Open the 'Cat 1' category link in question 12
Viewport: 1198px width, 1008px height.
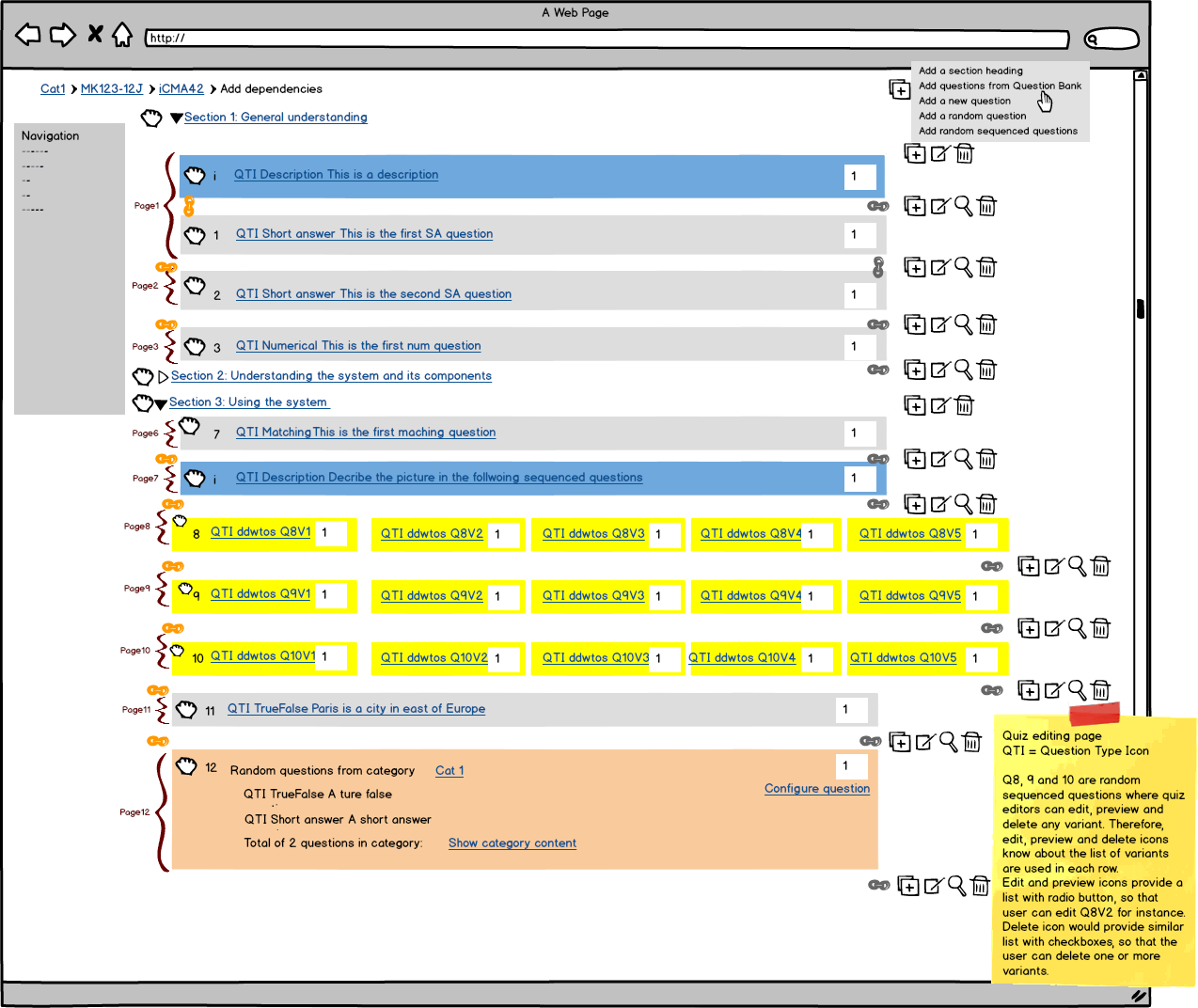(x=449, y=771)
